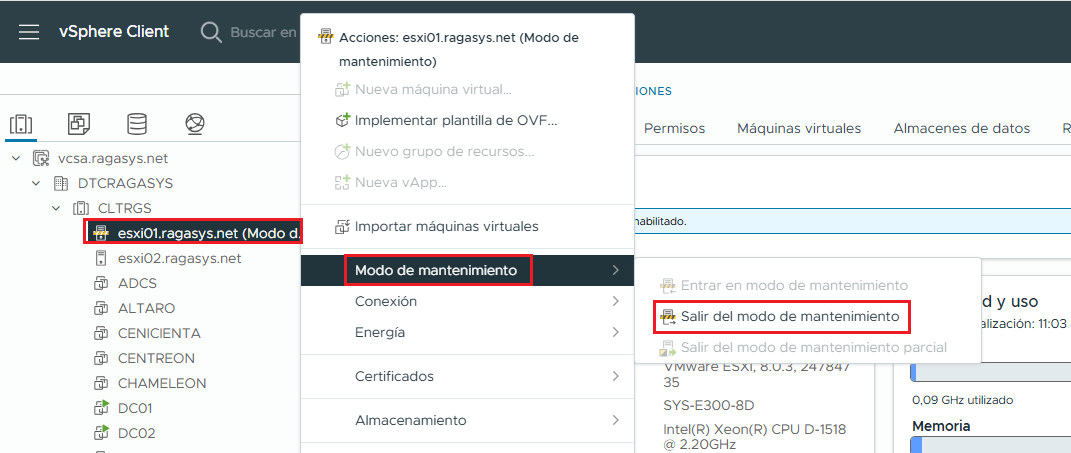Screen dimensions: 1071x453
Task: Collapse the vcsa.ragasys.net tree node
Action: [16, 159]
